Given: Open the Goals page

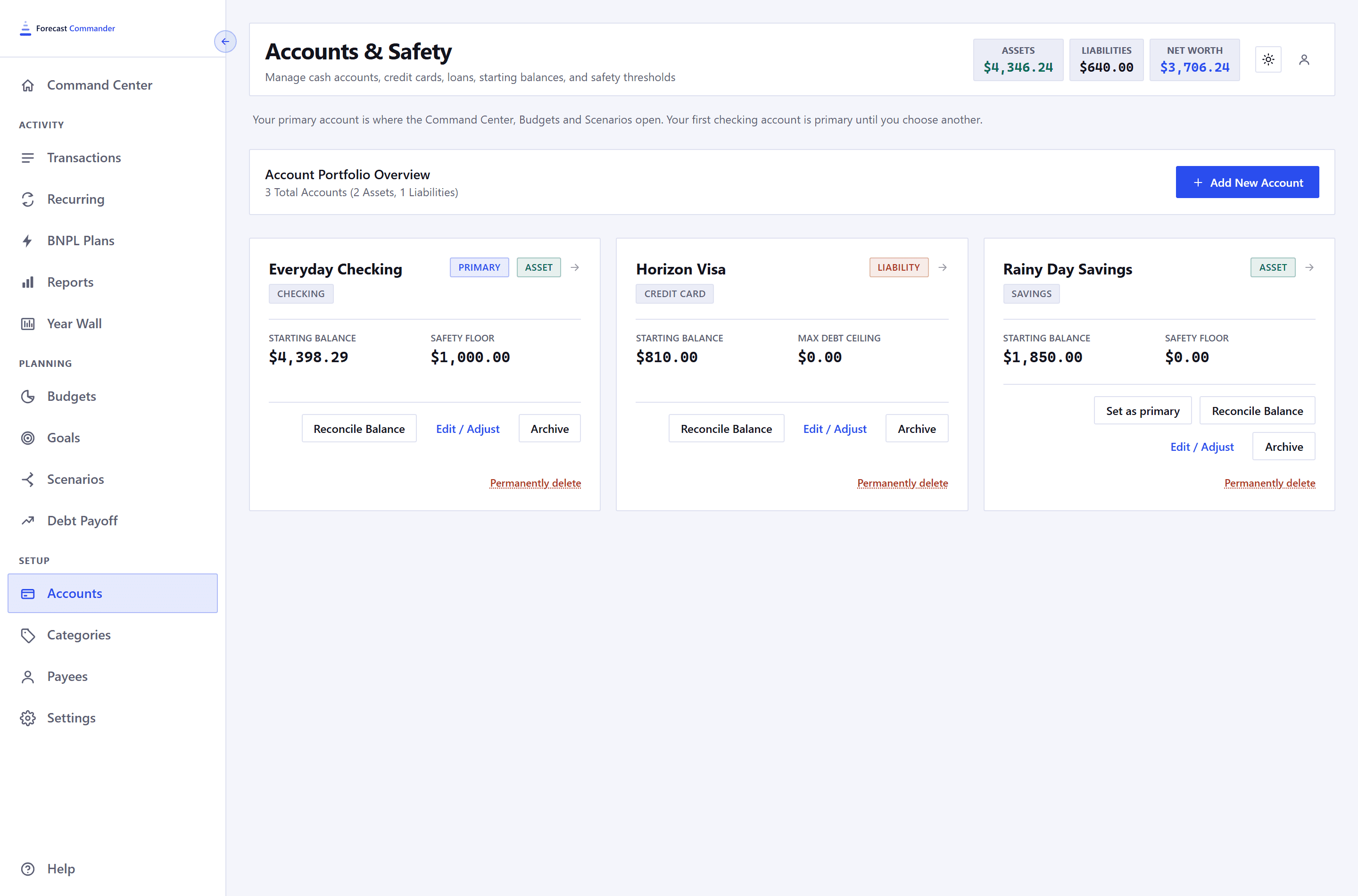Looking at the screenshot, I should pos(113,438).
